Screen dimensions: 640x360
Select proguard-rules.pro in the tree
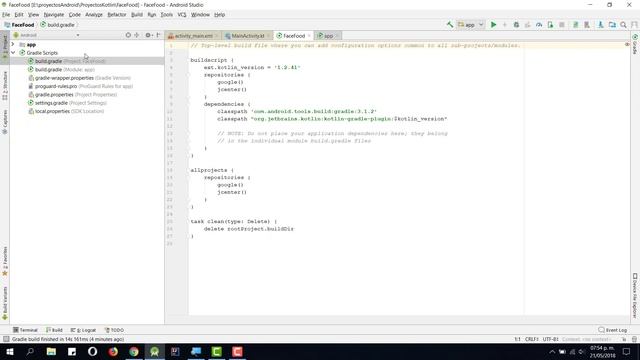(80, 86)
